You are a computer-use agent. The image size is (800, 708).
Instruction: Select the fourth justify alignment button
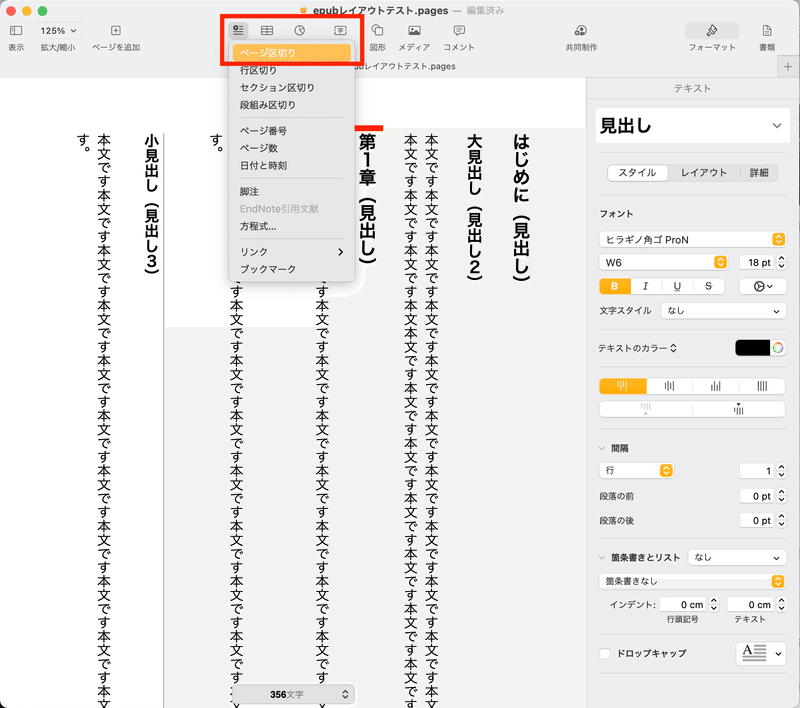coord(762,386)
